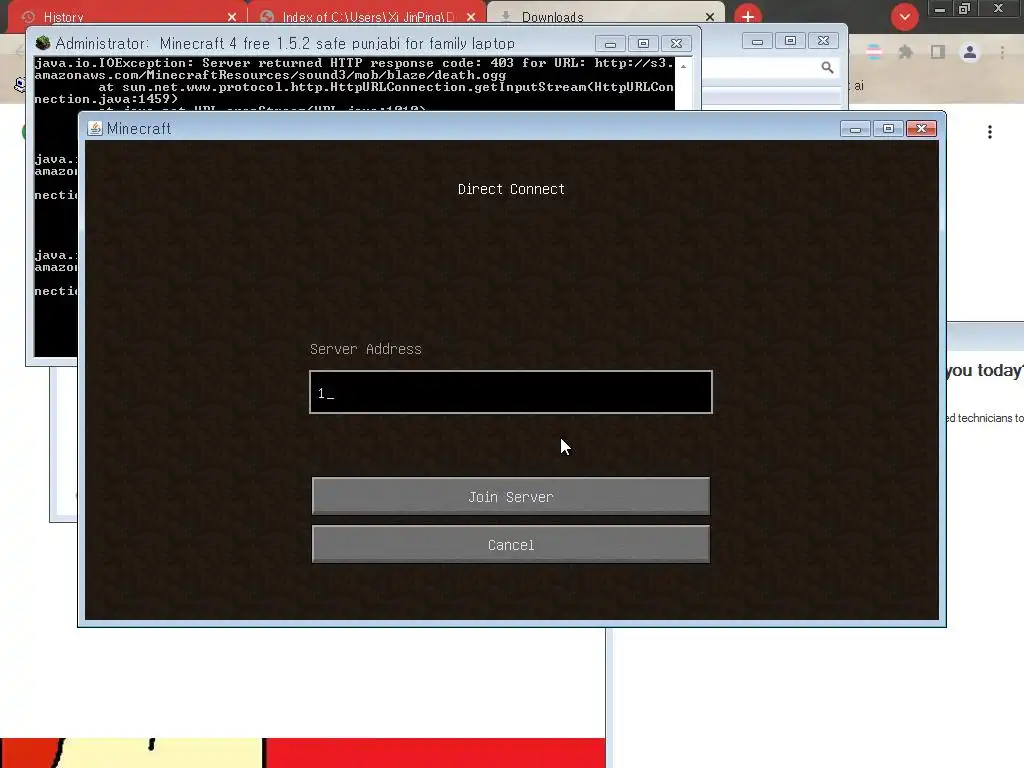
Task: Focus the Server Address input field
Action: [x=511, y=392]
